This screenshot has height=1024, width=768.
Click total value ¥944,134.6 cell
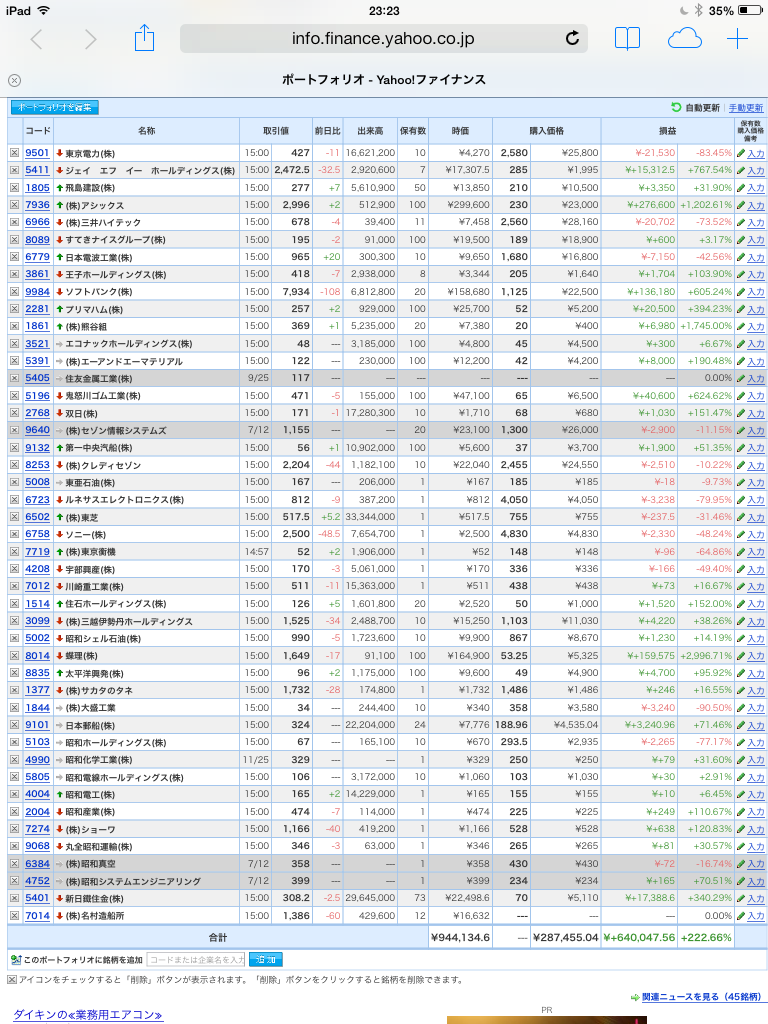(460, 937)
